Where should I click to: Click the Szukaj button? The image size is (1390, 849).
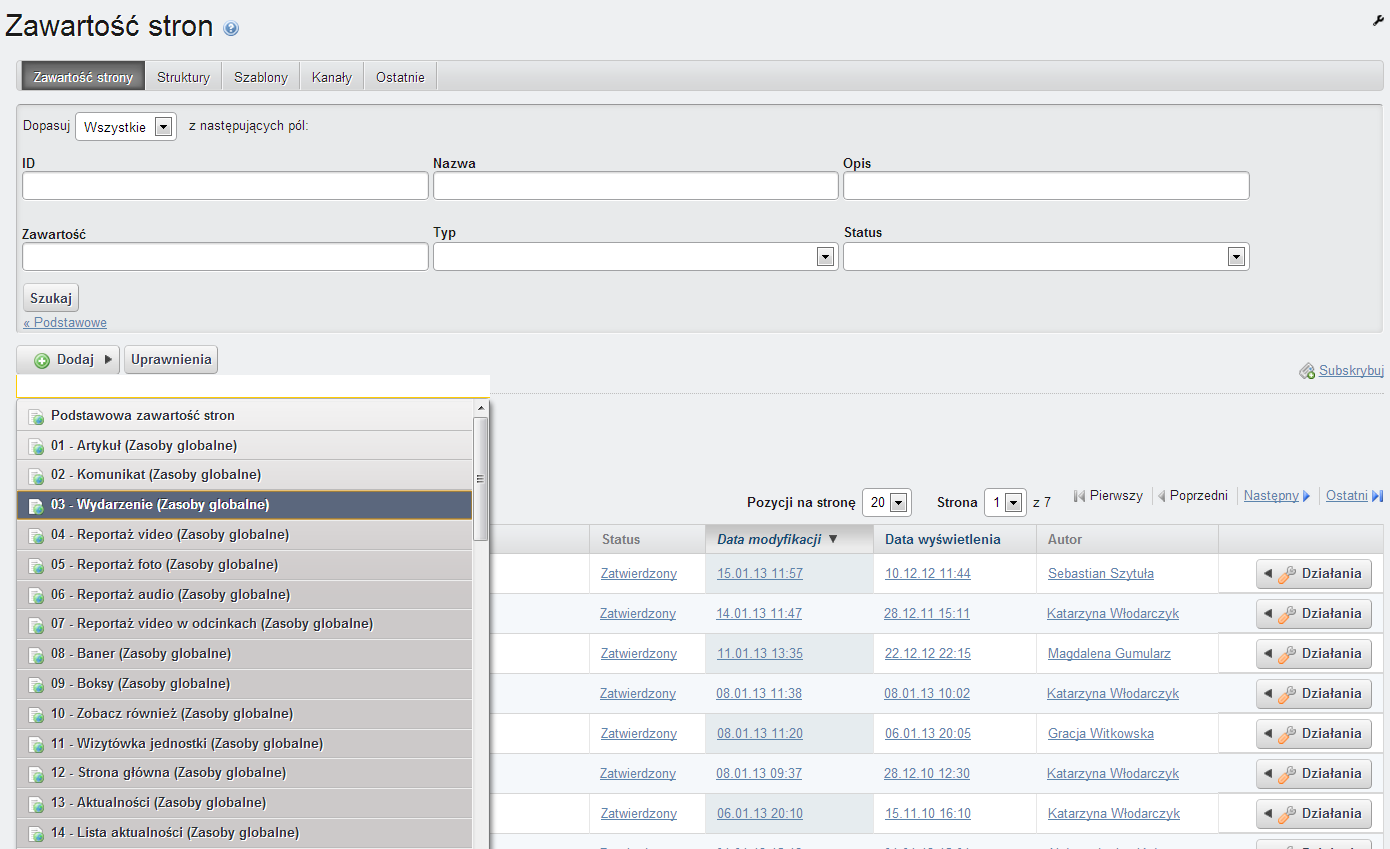51,298
